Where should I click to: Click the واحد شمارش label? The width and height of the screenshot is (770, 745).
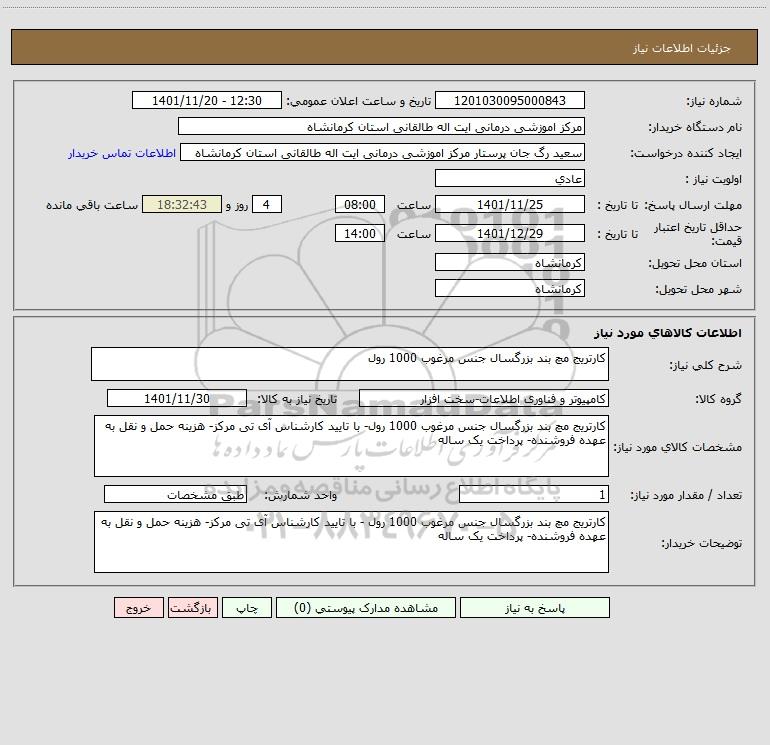pos(301,496)
